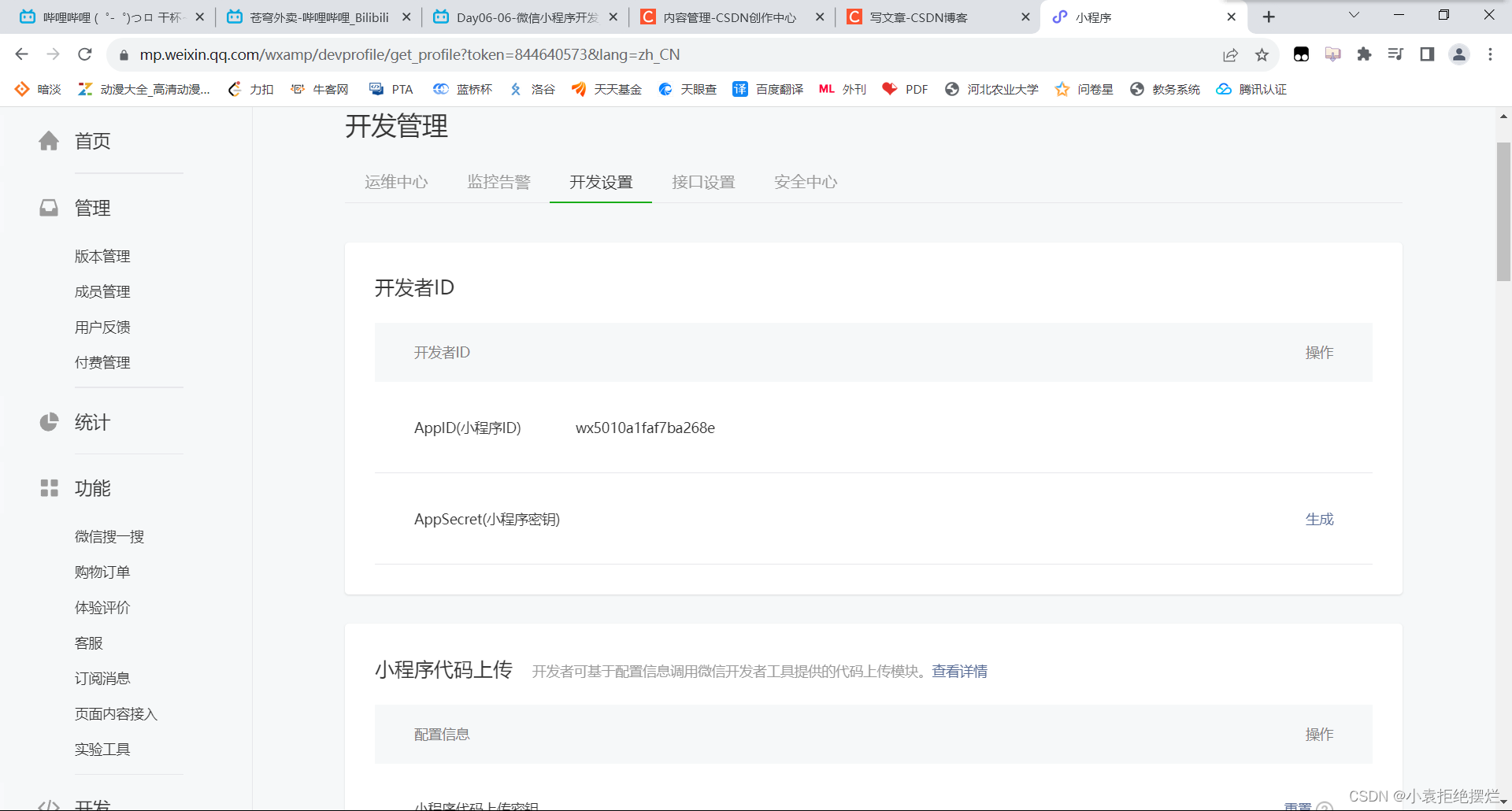Open the 腾讯认证 bookmark
This screenshot has height=811, width=1512.
click(1251, 89)
